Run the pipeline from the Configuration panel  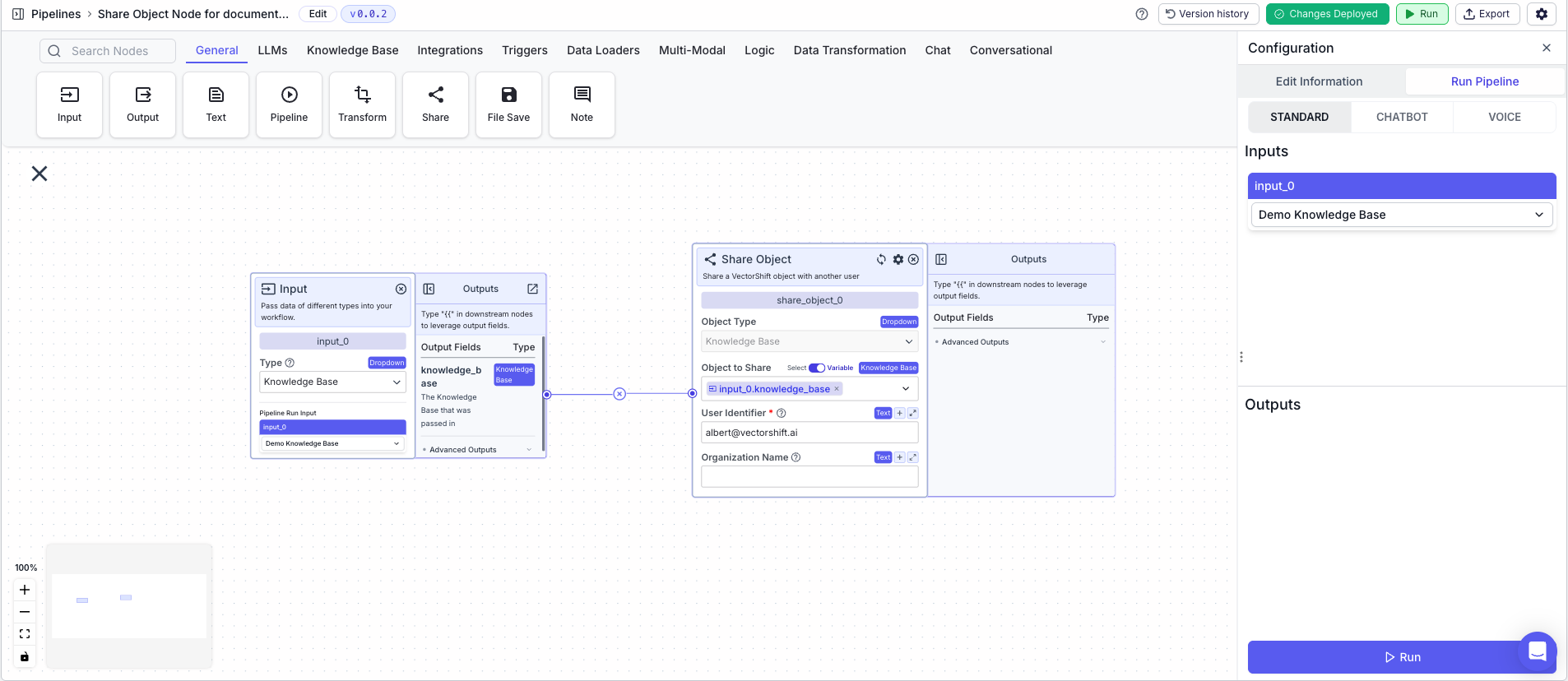click(x=1402, y=657)
